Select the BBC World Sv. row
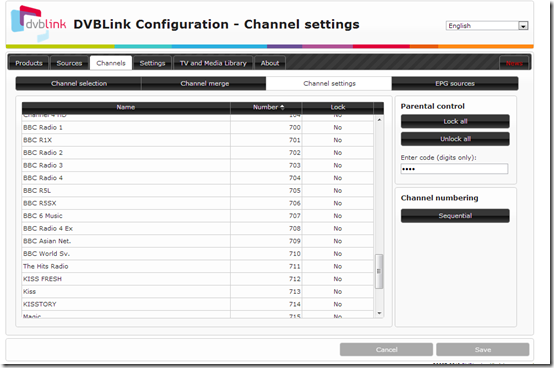The height and width of the screenshot is (368, 554). [198, 254]
